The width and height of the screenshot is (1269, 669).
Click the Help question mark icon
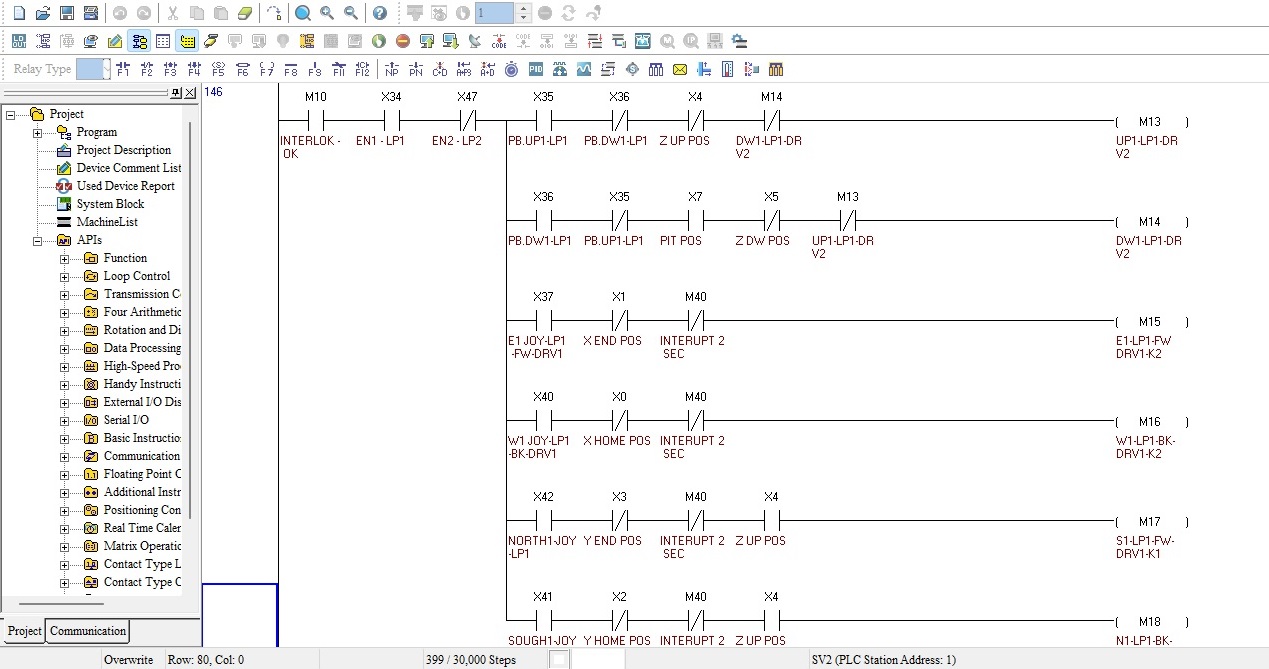click(x=379, y=13)
